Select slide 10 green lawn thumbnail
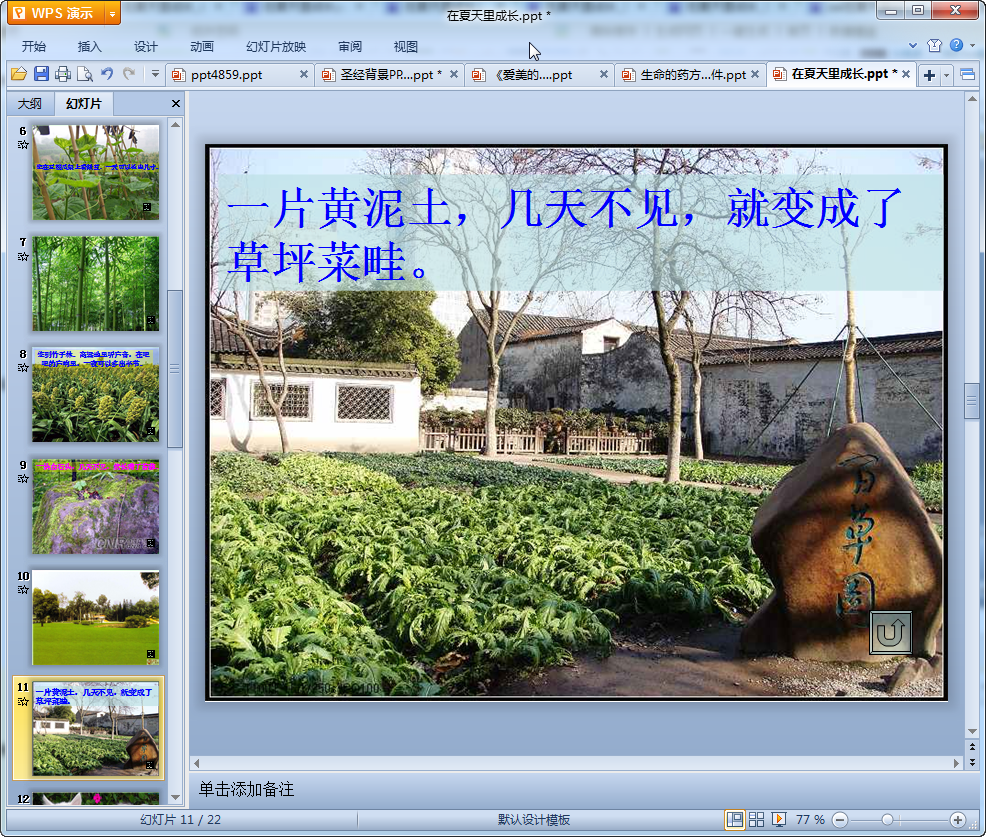The image size is (986, 837). coord(96,618)
